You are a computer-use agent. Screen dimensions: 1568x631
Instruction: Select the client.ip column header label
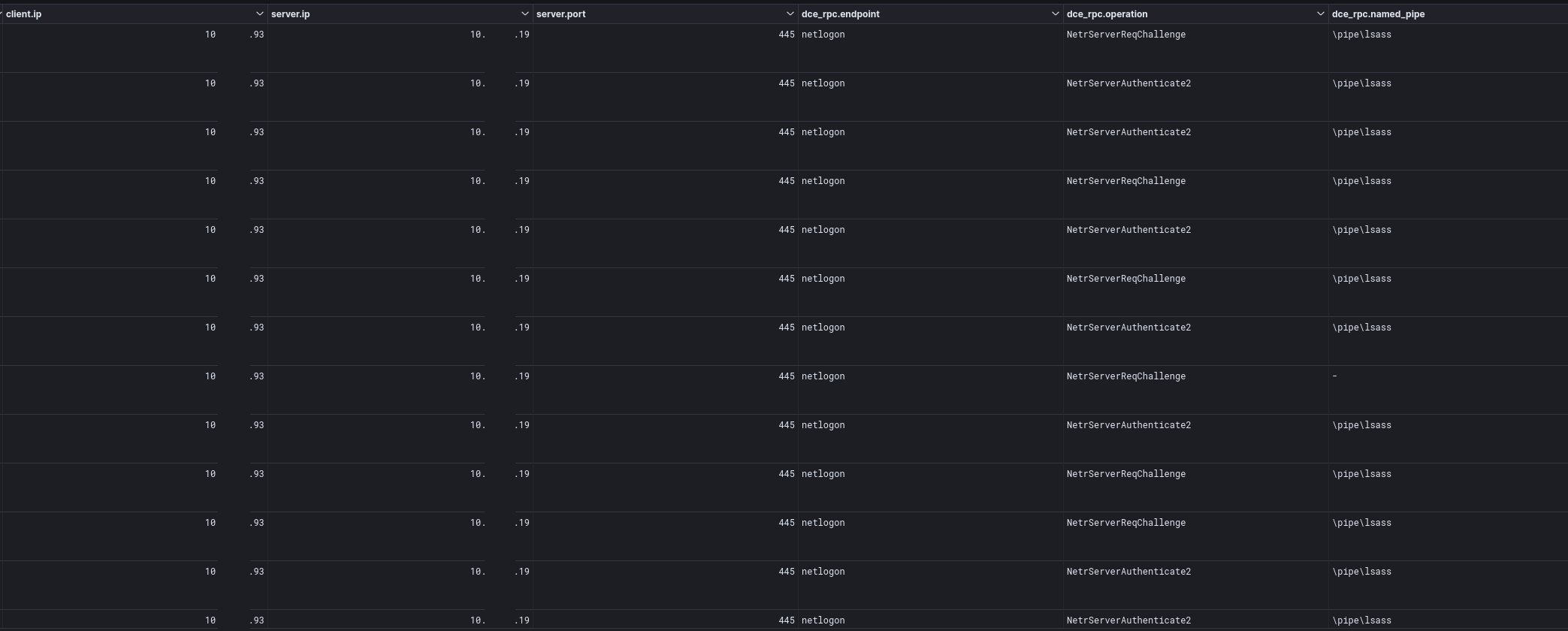tap(24, 14)
